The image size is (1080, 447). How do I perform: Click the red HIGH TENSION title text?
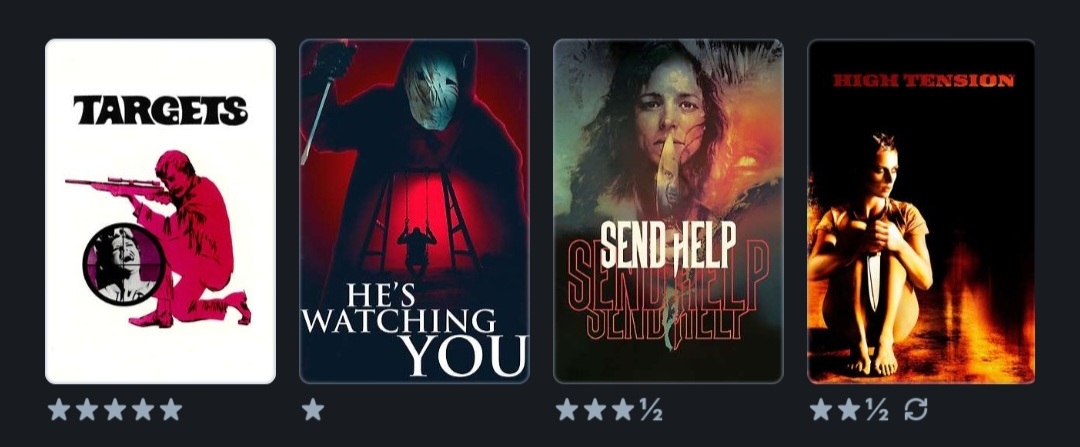click(924, 81)
